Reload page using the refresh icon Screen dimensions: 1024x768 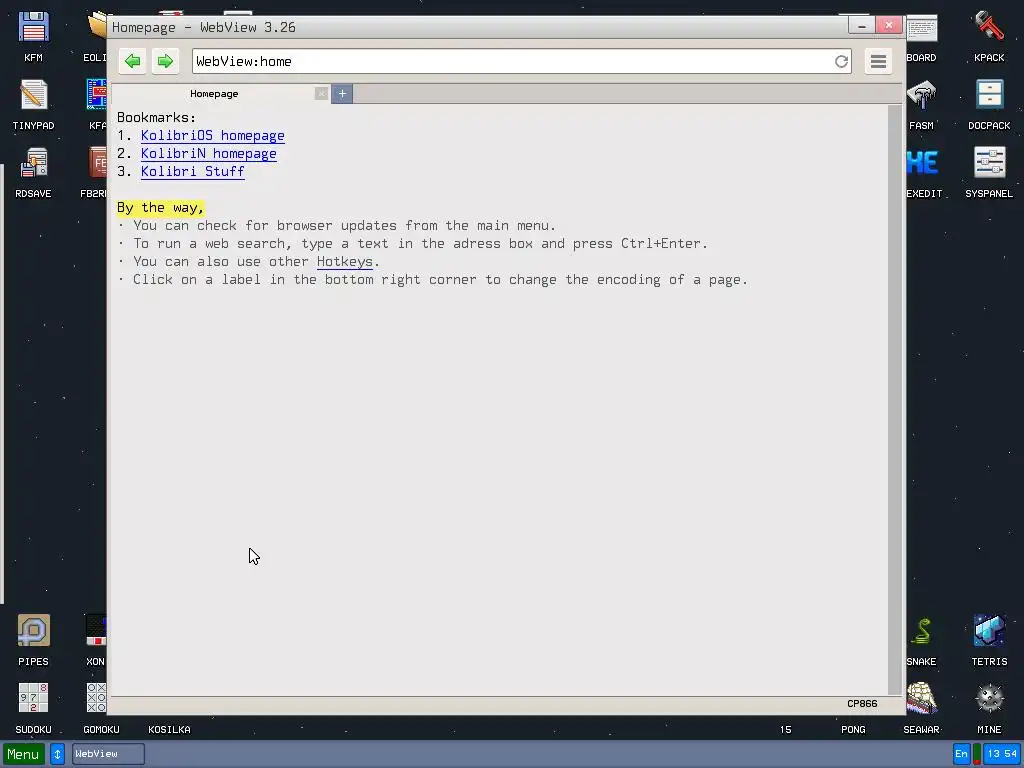pos(841,61)
